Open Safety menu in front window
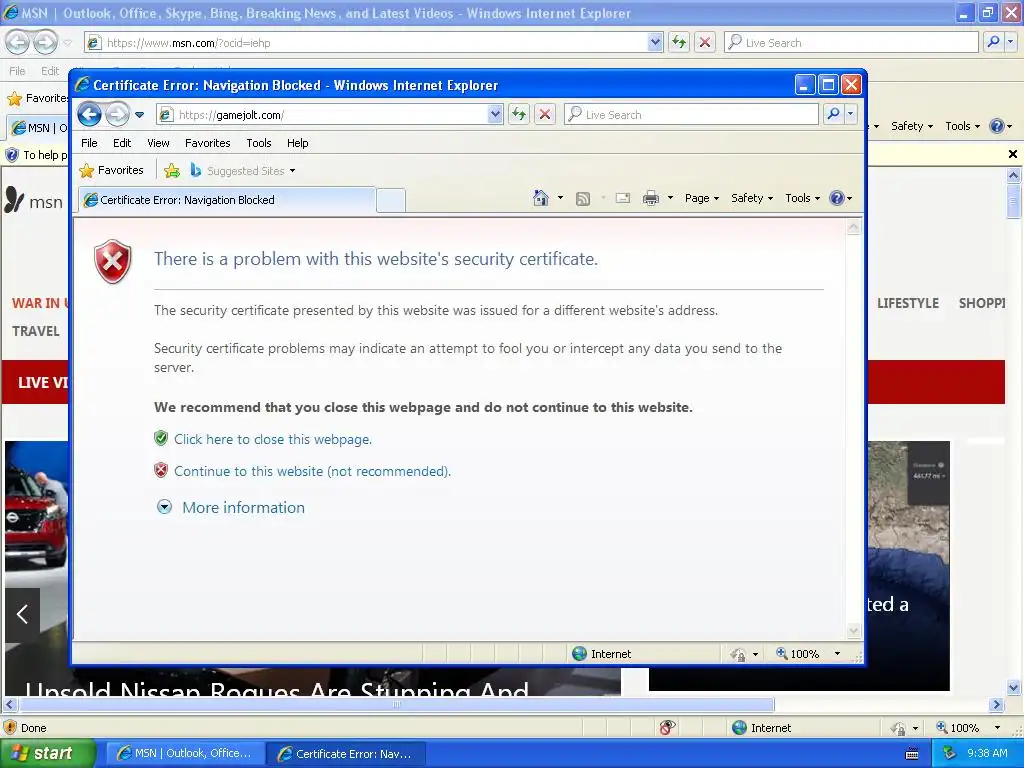This screenshot has height=768, width=1024. 752,198
